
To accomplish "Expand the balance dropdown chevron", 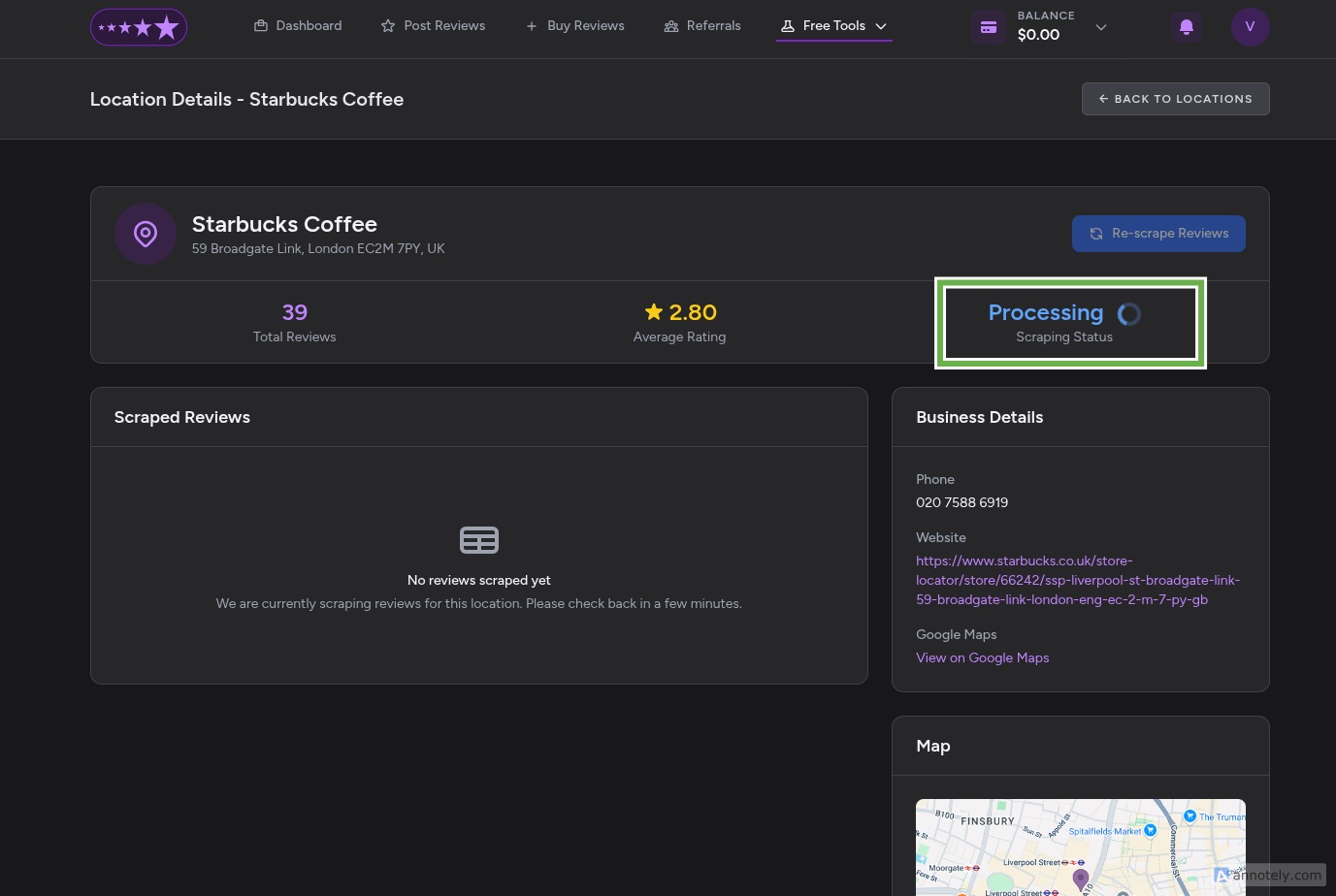I will [1100, 27].
